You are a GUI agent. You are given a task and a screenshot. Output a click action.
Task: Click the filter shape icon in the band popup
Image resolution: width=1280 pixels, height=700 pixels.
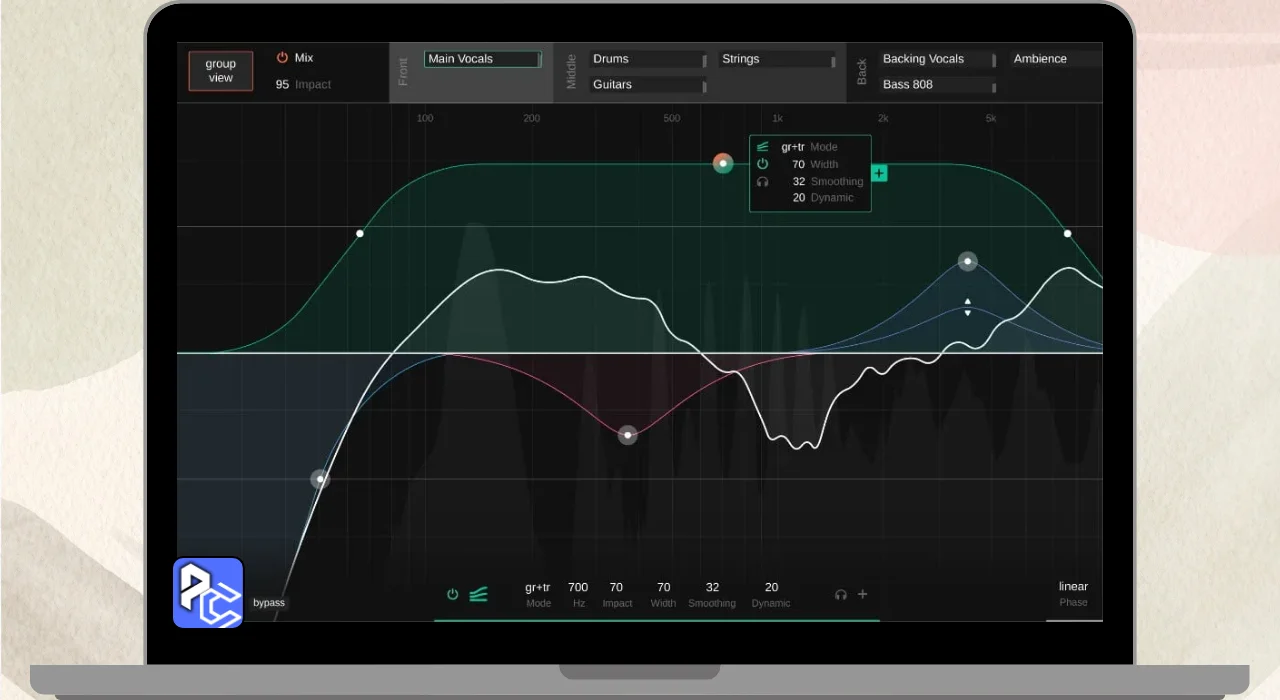tap(763, 147)
